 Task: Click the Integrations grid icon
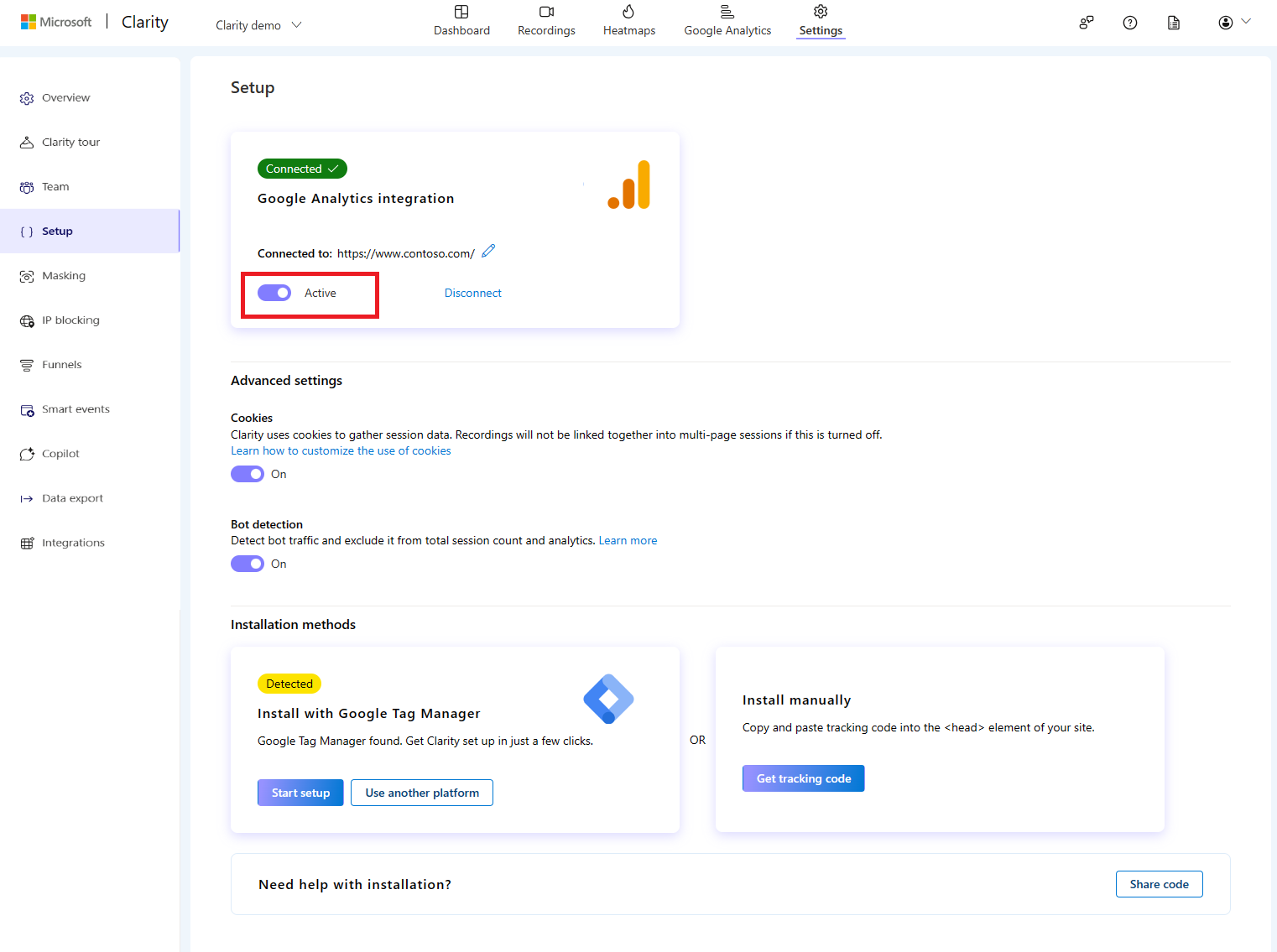27,543
